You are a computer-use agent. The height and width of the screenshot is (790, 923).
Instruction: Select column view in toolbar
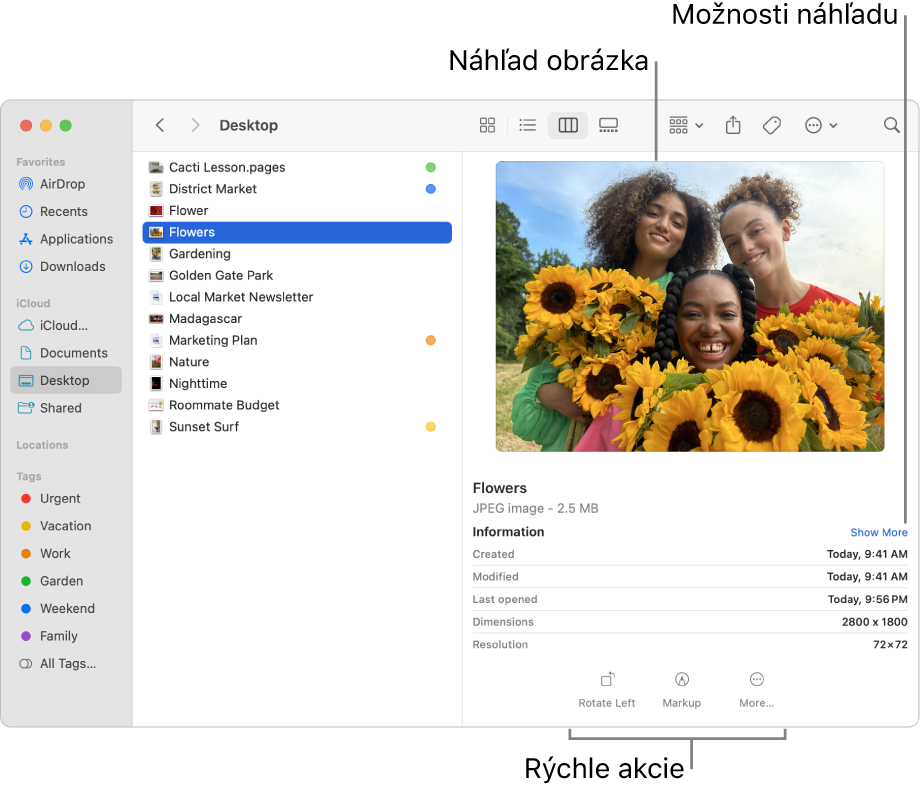(568, 125)
